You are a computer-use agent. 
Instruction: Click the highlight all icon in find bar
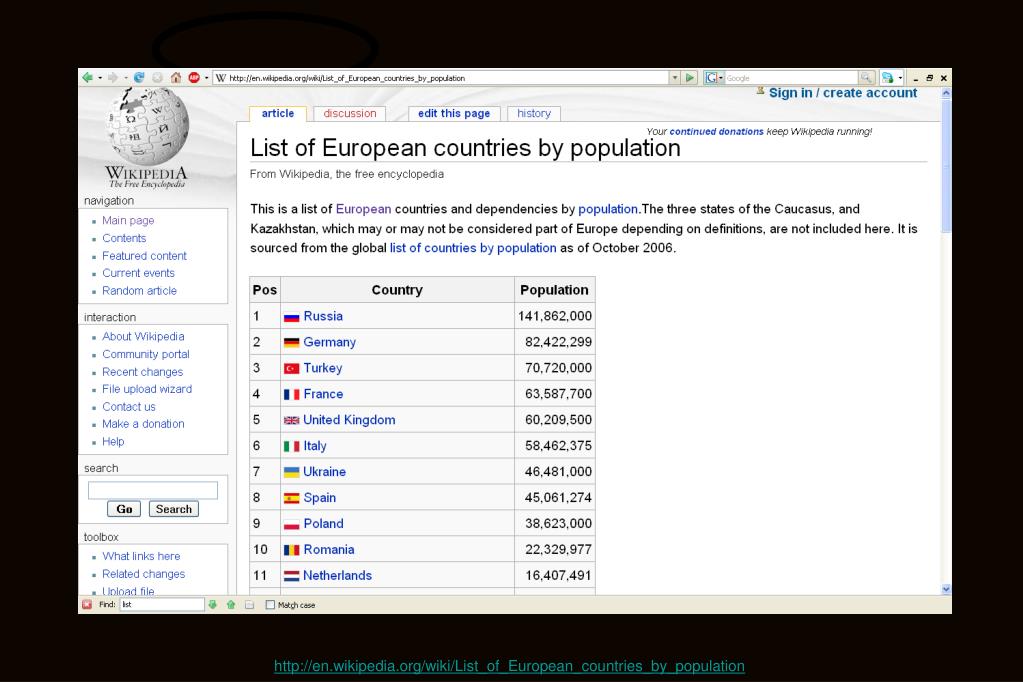click(249, 604)
